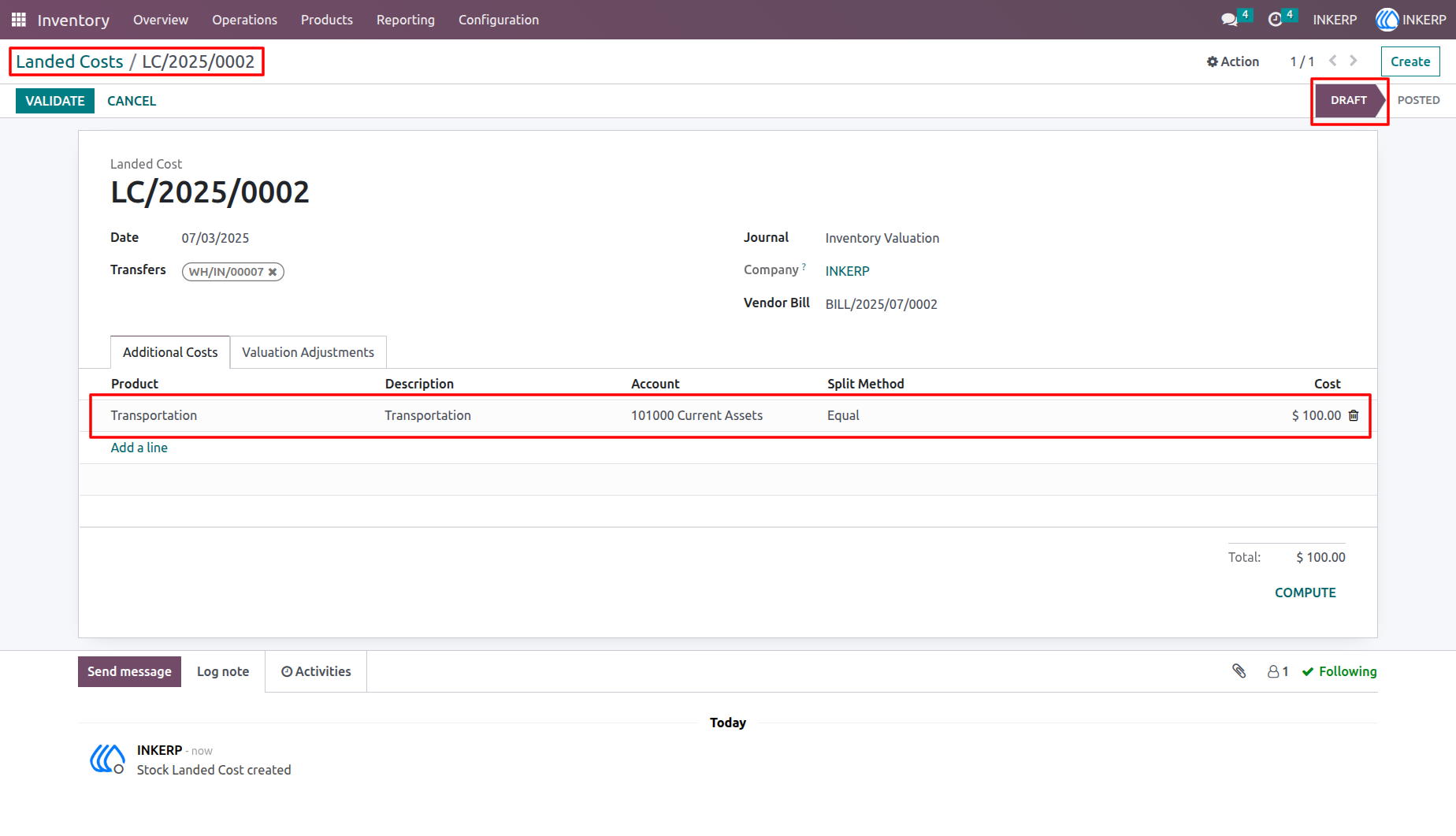Open the Products menu
This screenshot has width=1456, height=836.
point(327,20)
